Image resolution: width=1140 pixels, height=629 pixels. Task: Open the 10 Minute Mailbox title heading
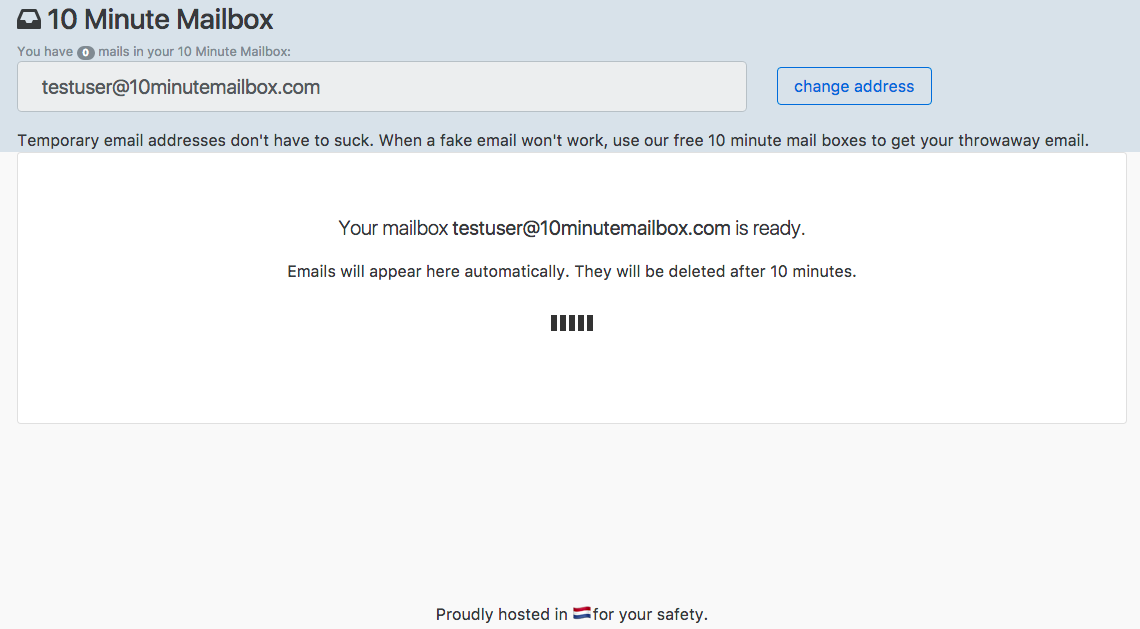tap(160, 20)
